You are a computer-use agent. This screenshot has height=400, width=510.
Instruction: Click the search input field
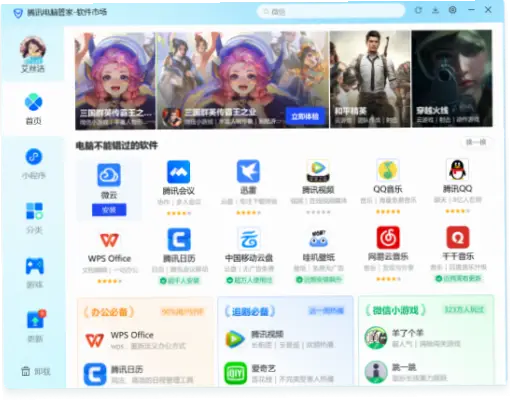click(x=331, y=12)
